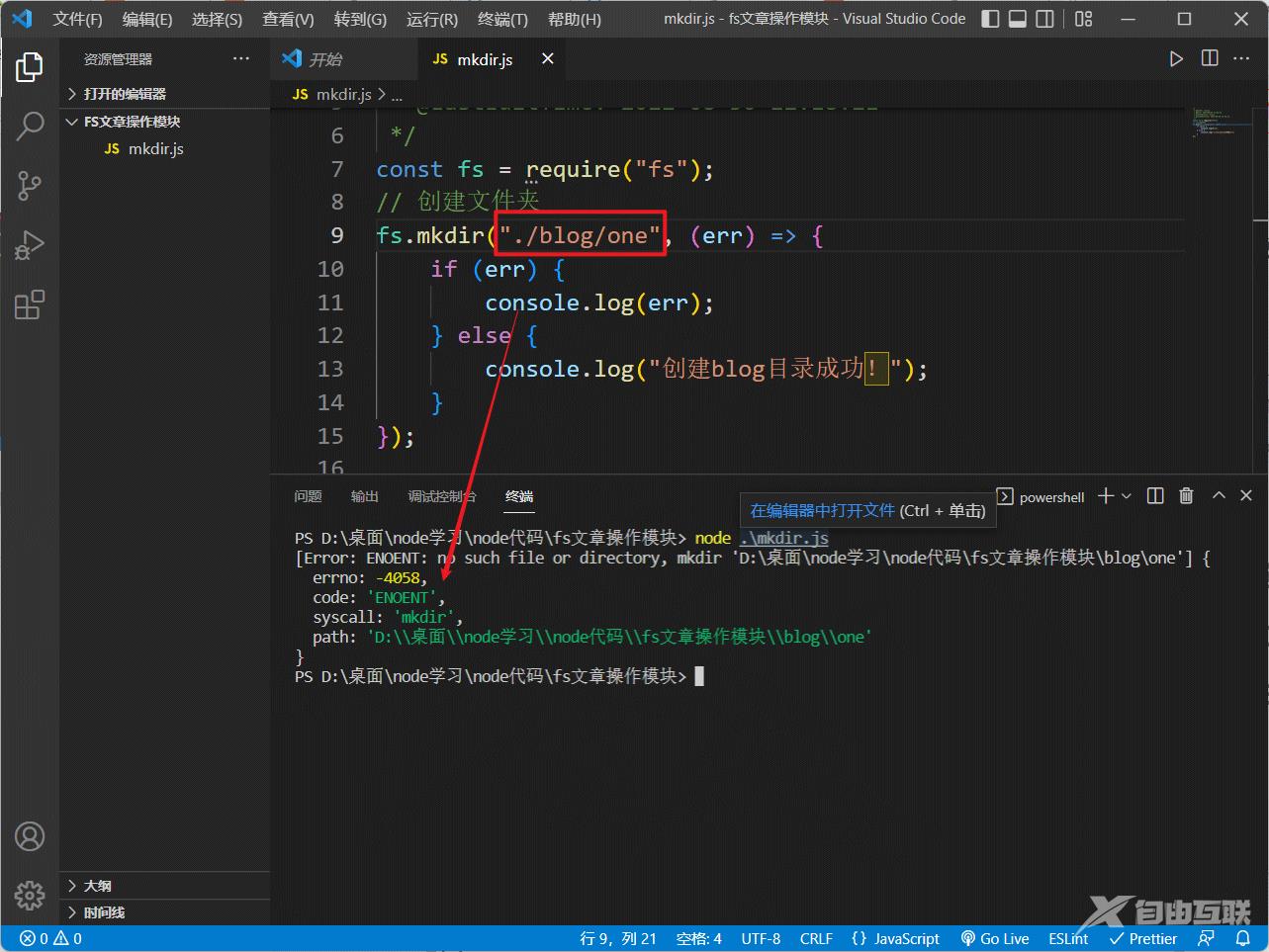Viewport: 1269px width, 952px height.
Task: Open the feedback icon in status bar
Action: (x=1206, y=939)
